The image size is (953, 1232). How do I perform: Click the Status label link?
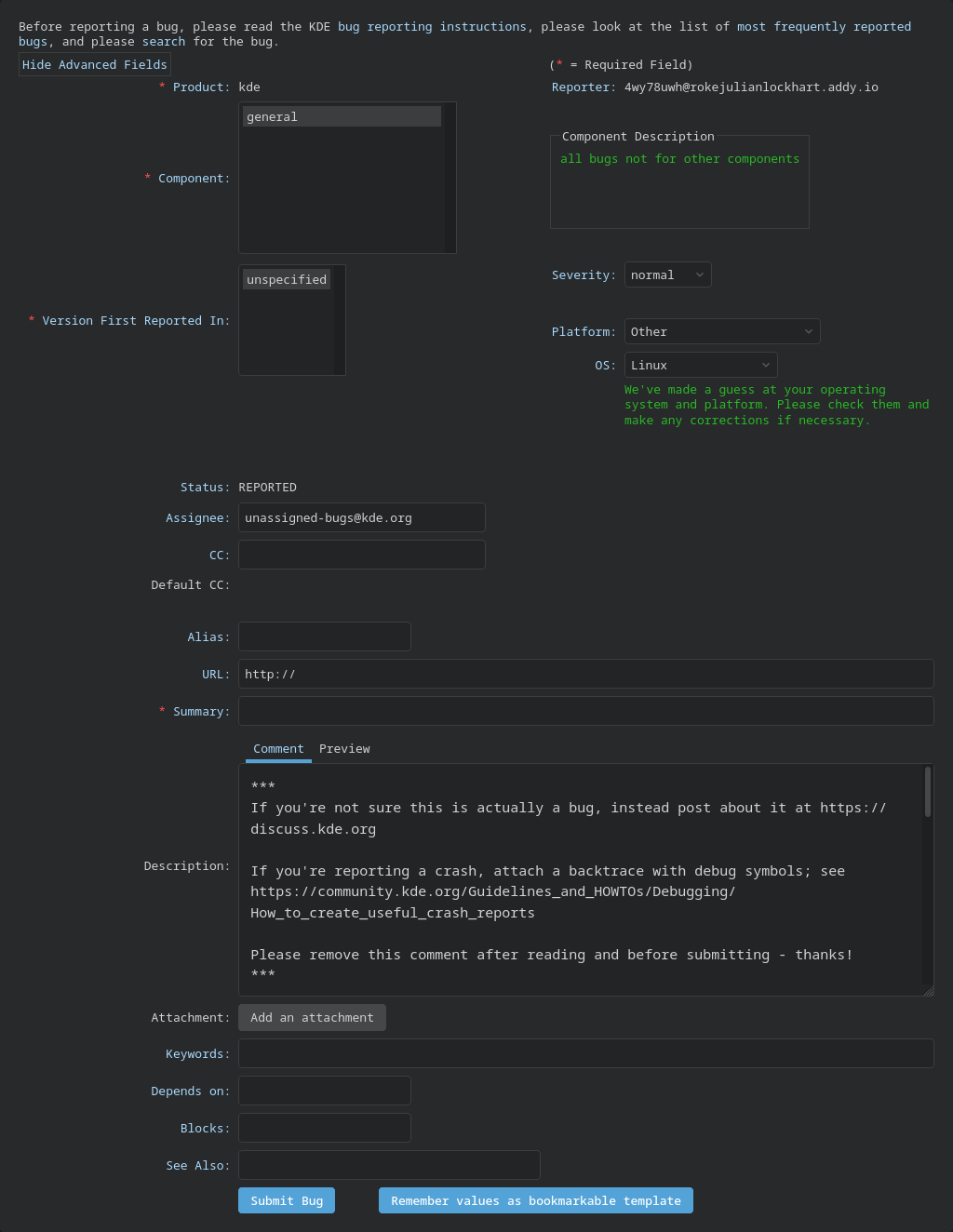[204, 487]
